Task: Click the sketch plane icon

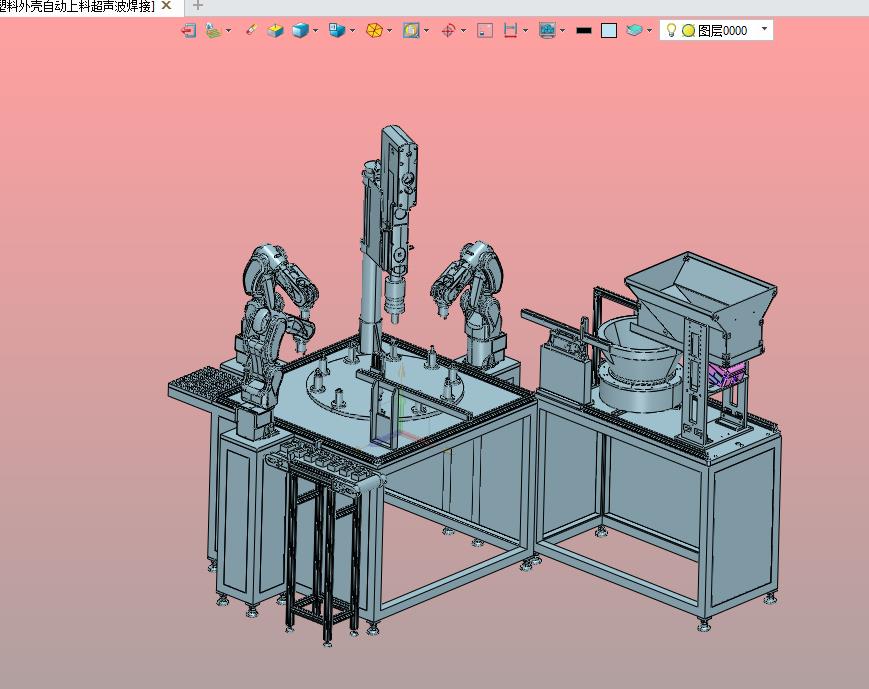Action: (213, 30)
